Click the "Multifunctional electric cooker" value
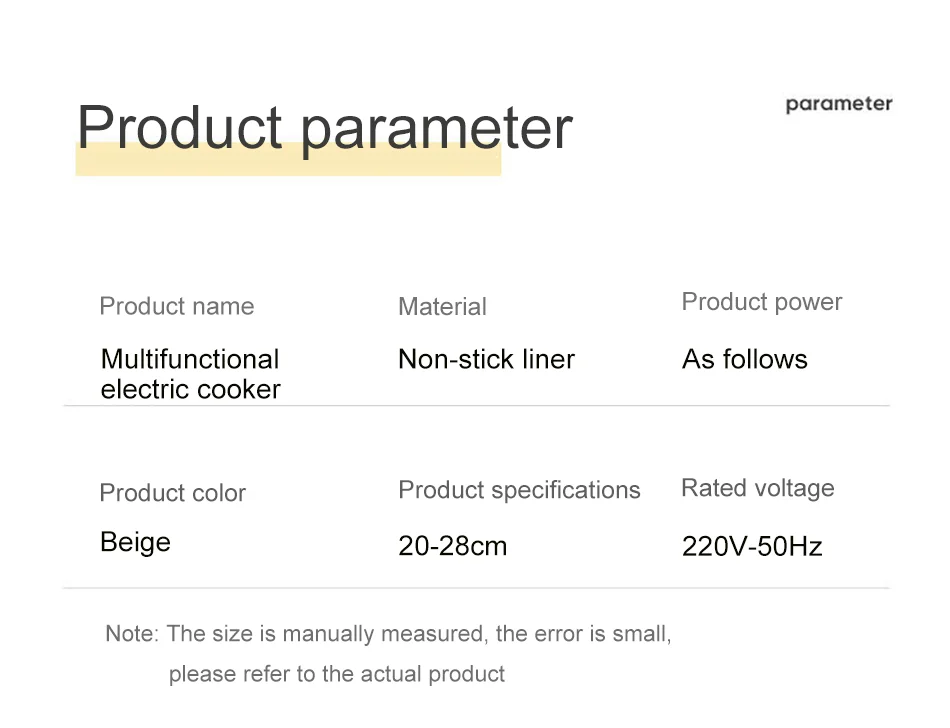950x728 pixels. point(190,374)
